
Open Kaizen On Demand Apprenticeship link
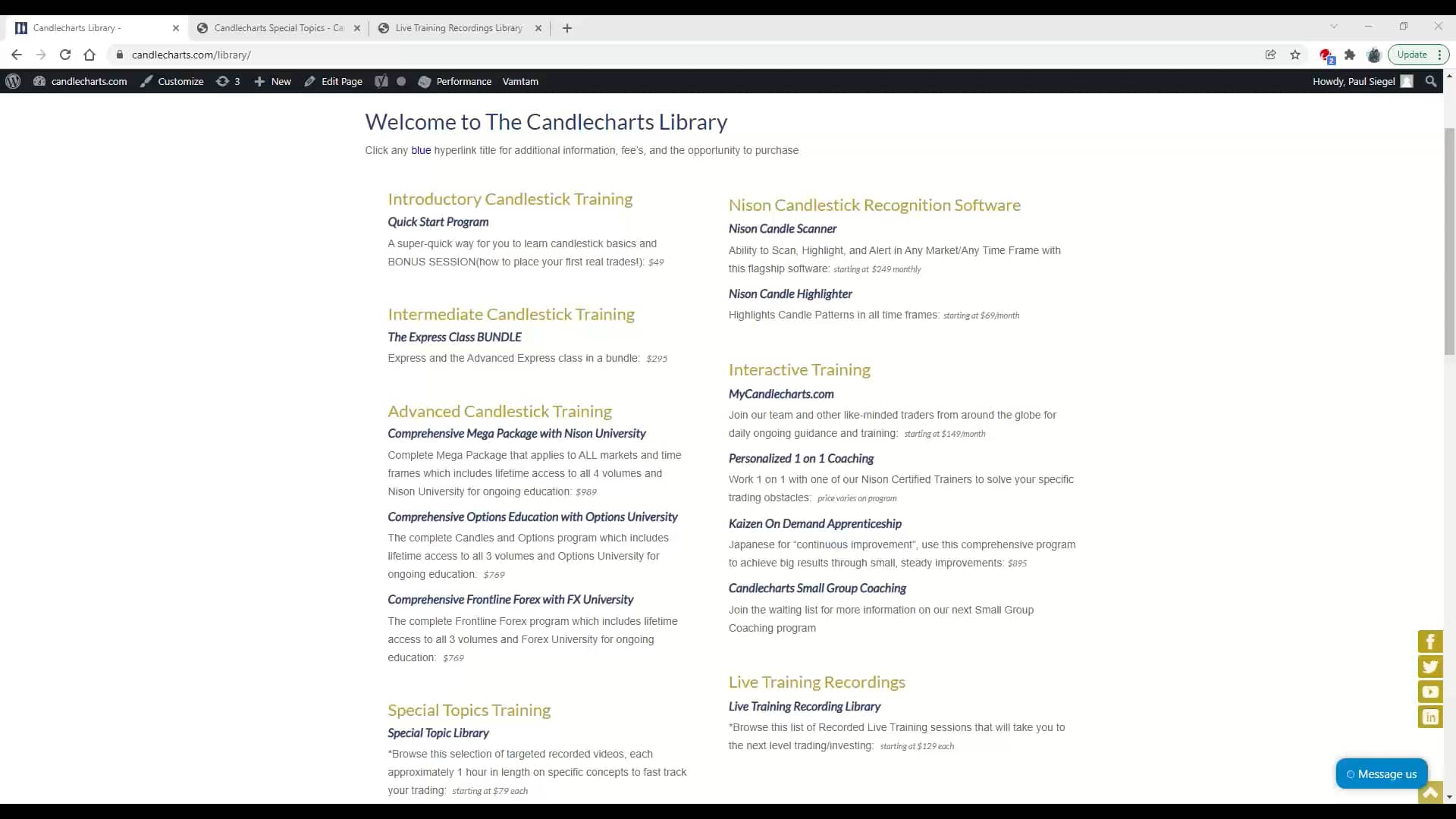(x=815, y=523)
